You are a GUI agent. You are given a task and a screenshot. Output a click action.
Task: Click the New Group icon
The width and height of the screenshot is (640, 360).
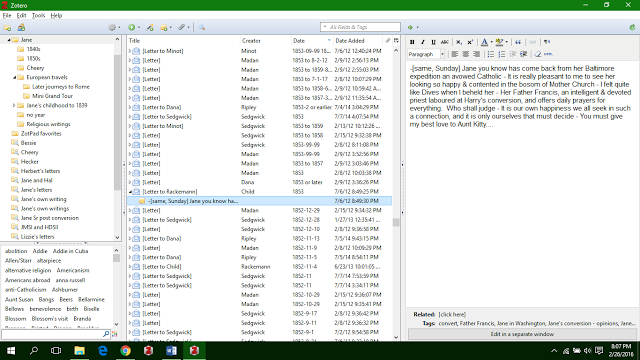pos(21,27)
